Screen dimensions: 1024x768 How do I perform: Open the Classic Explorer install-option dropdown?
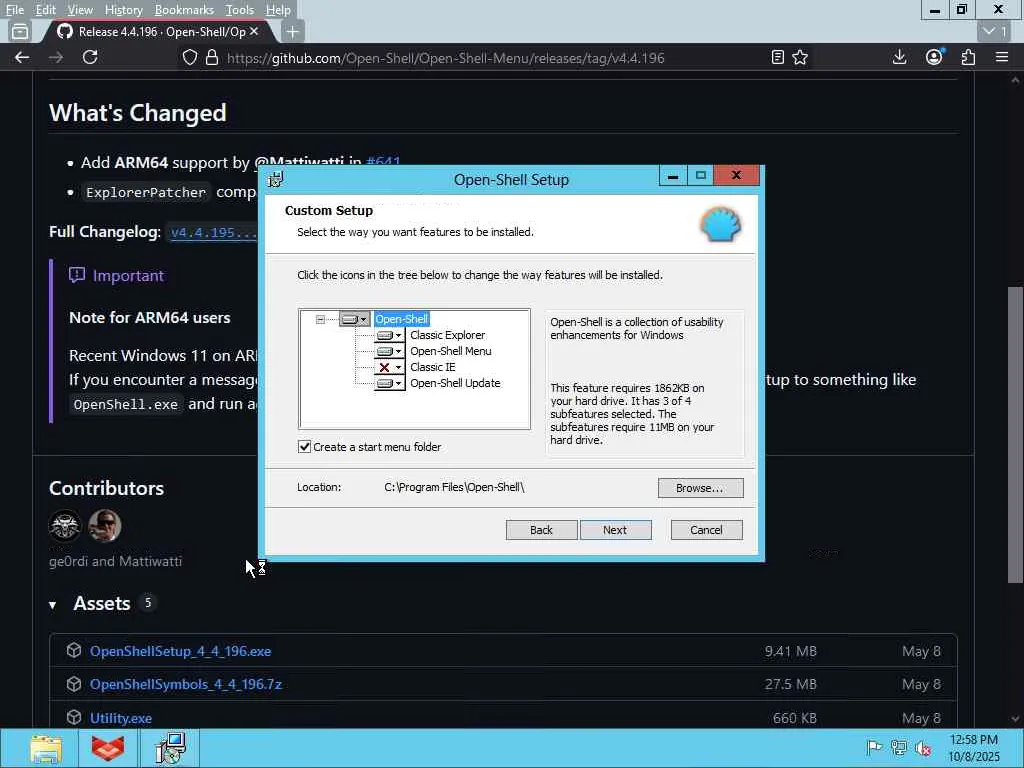click(x=389, y=335)
